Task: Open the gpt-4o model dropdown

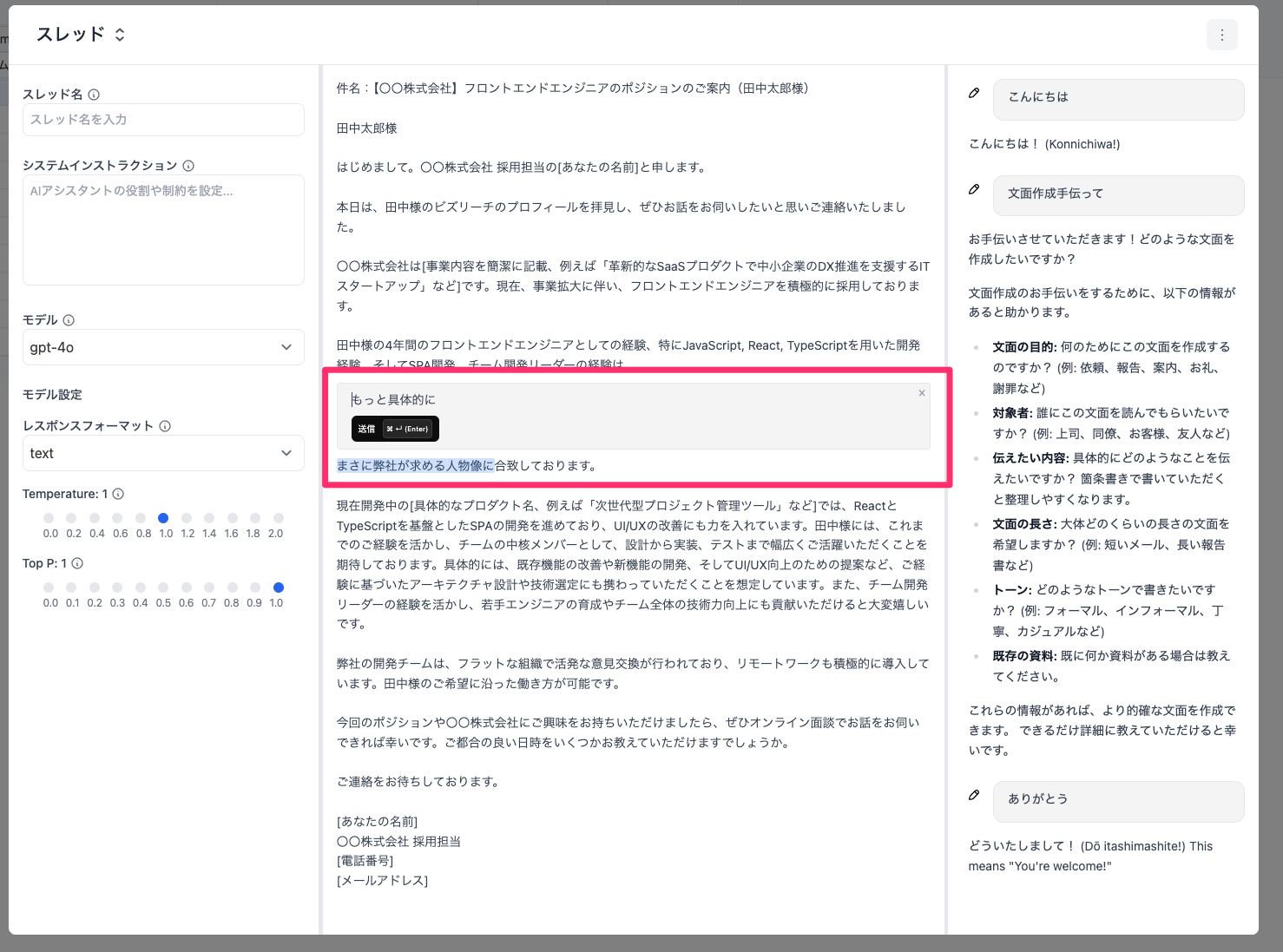Action: click(163, 347)
